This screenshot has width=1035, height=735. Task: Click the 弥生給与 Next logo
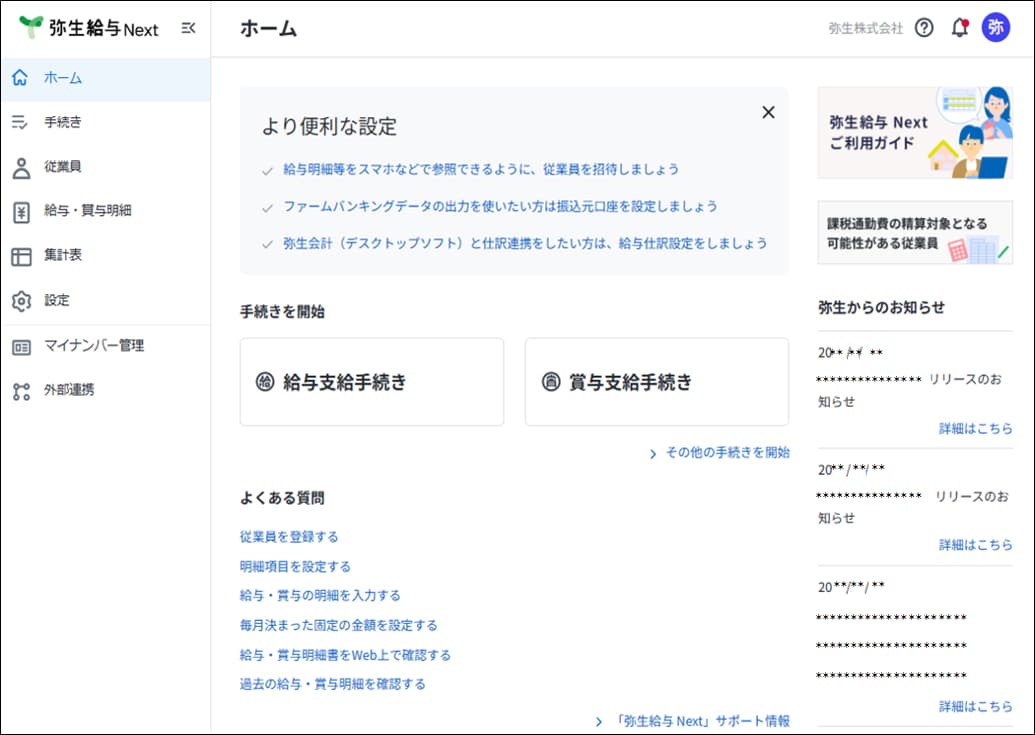[x=90, y=28]
